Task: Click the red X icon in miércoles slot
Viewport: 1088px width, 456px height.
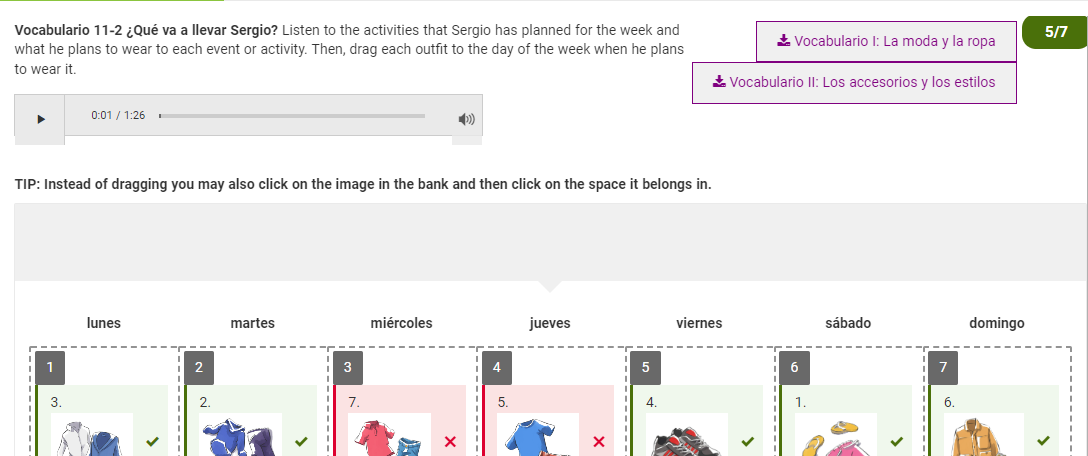Action: [x=450, y=441]
